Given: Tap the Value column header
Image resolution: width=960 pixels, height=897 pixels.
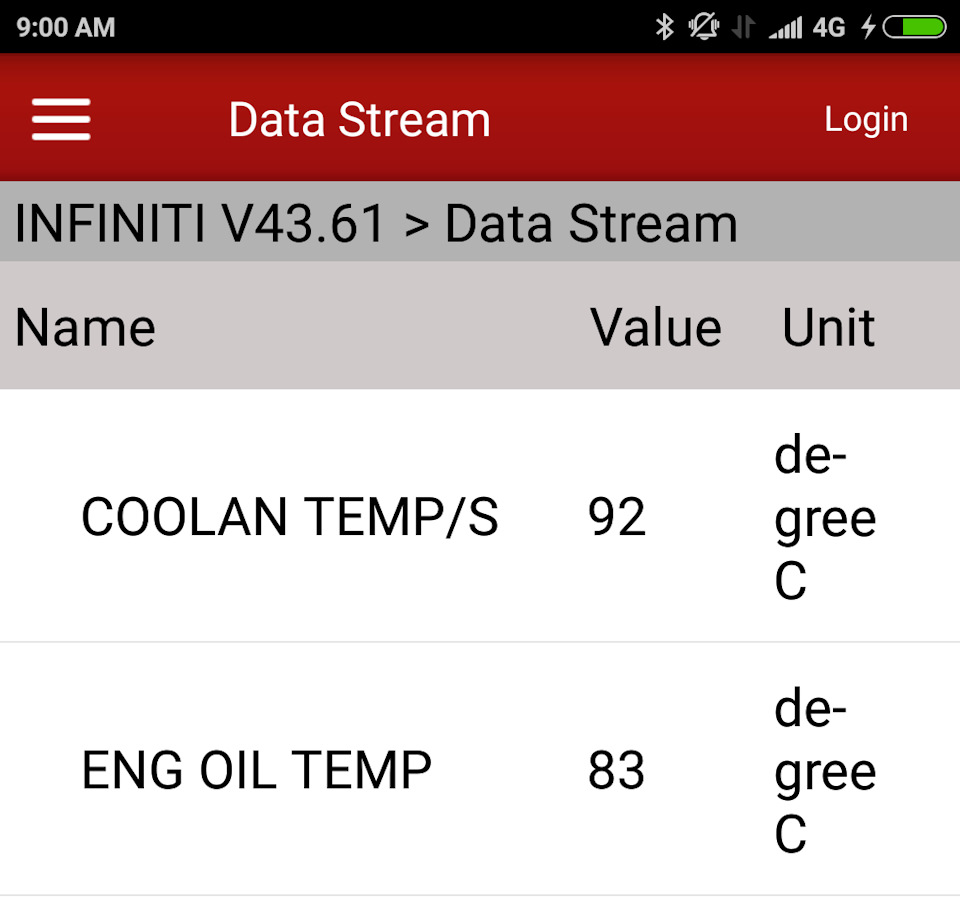Looking at the screenshot, I should coord(656,328).
